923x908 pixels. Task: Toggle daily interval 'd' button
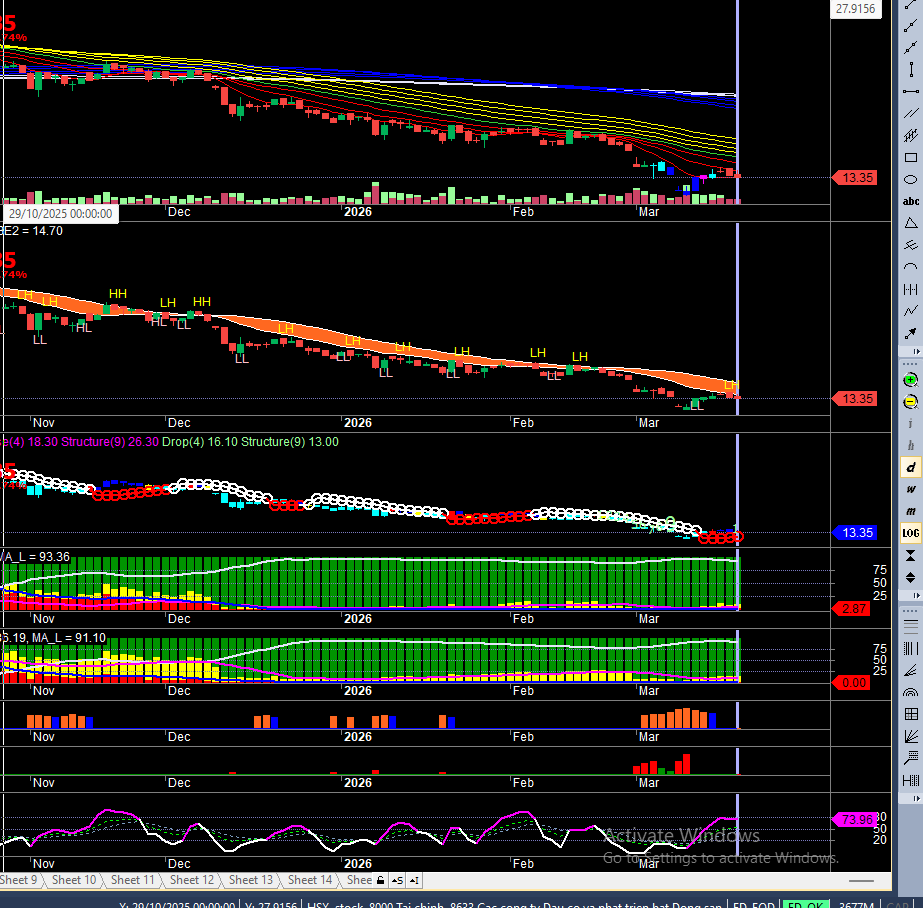pyautogui.click(x=911, y=467)
